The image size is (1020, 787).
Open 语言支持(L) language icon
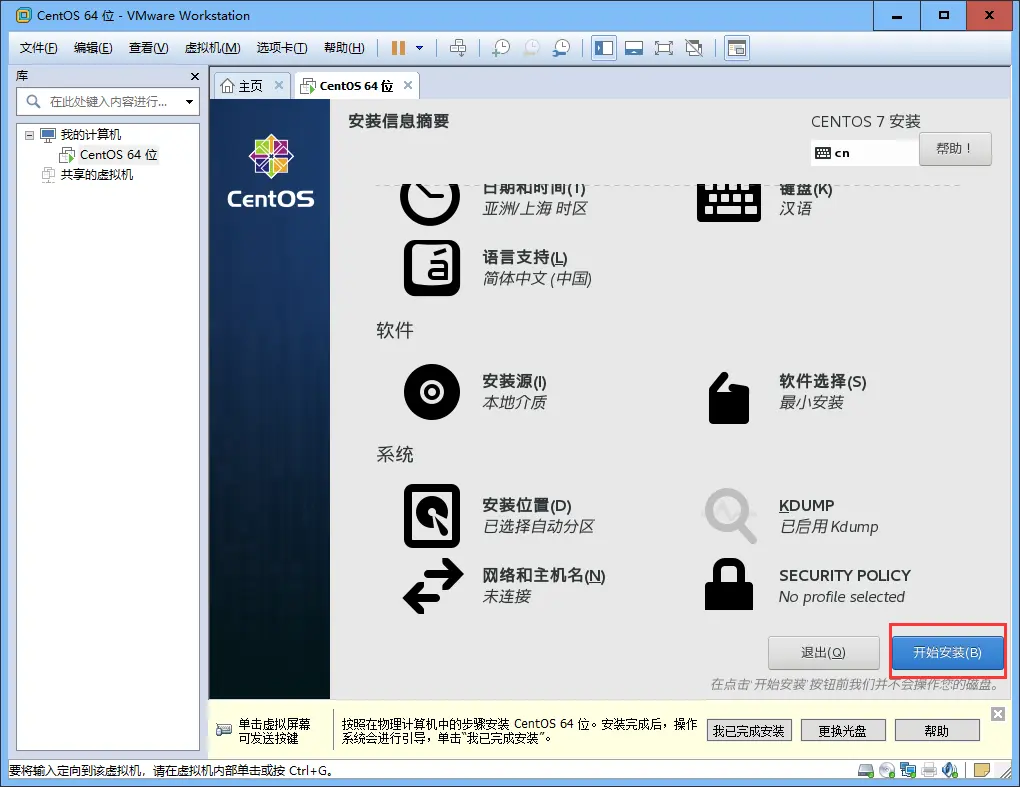432,268
